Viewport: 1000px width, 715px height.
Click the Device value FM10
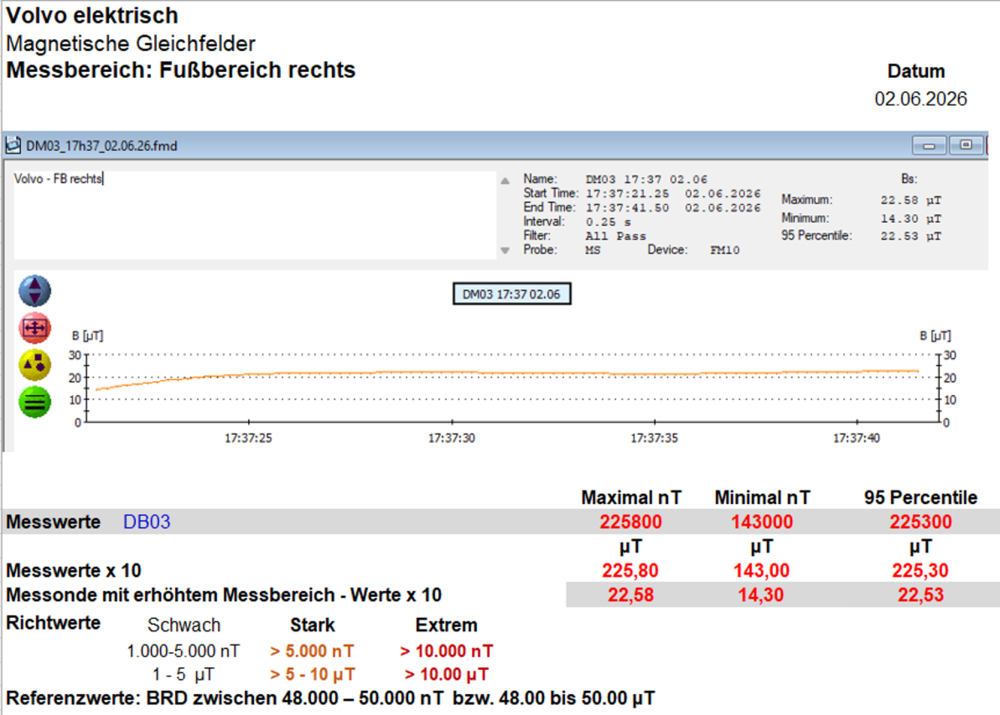pyautogui.click(x=724, y=250)
